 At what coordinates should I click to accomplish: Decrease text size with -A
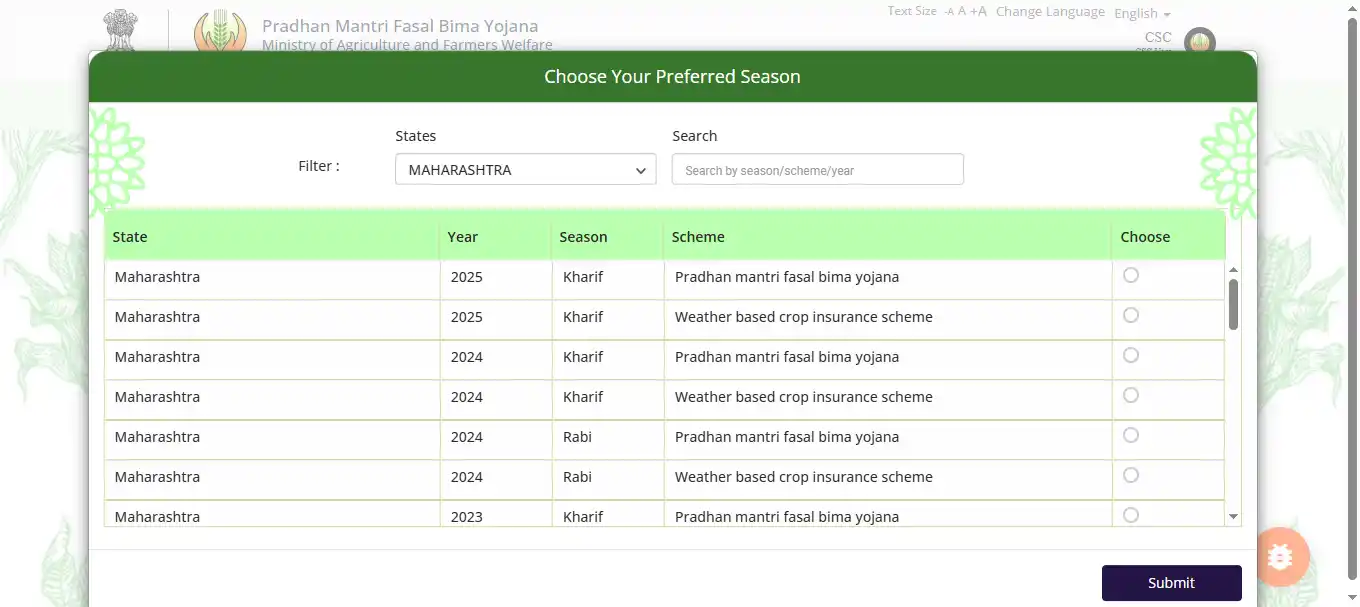pyautogui.click(x=949, y=12)
